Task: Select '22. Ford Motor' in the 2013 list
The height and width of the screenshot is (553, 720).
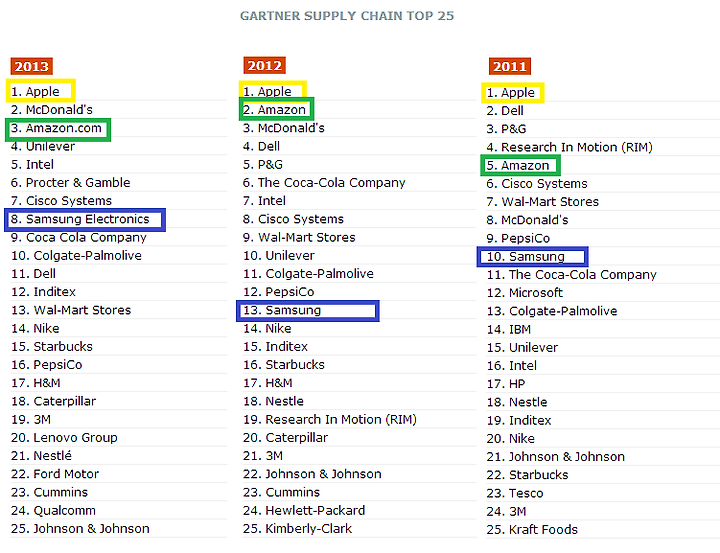Action: click(55, 474)
